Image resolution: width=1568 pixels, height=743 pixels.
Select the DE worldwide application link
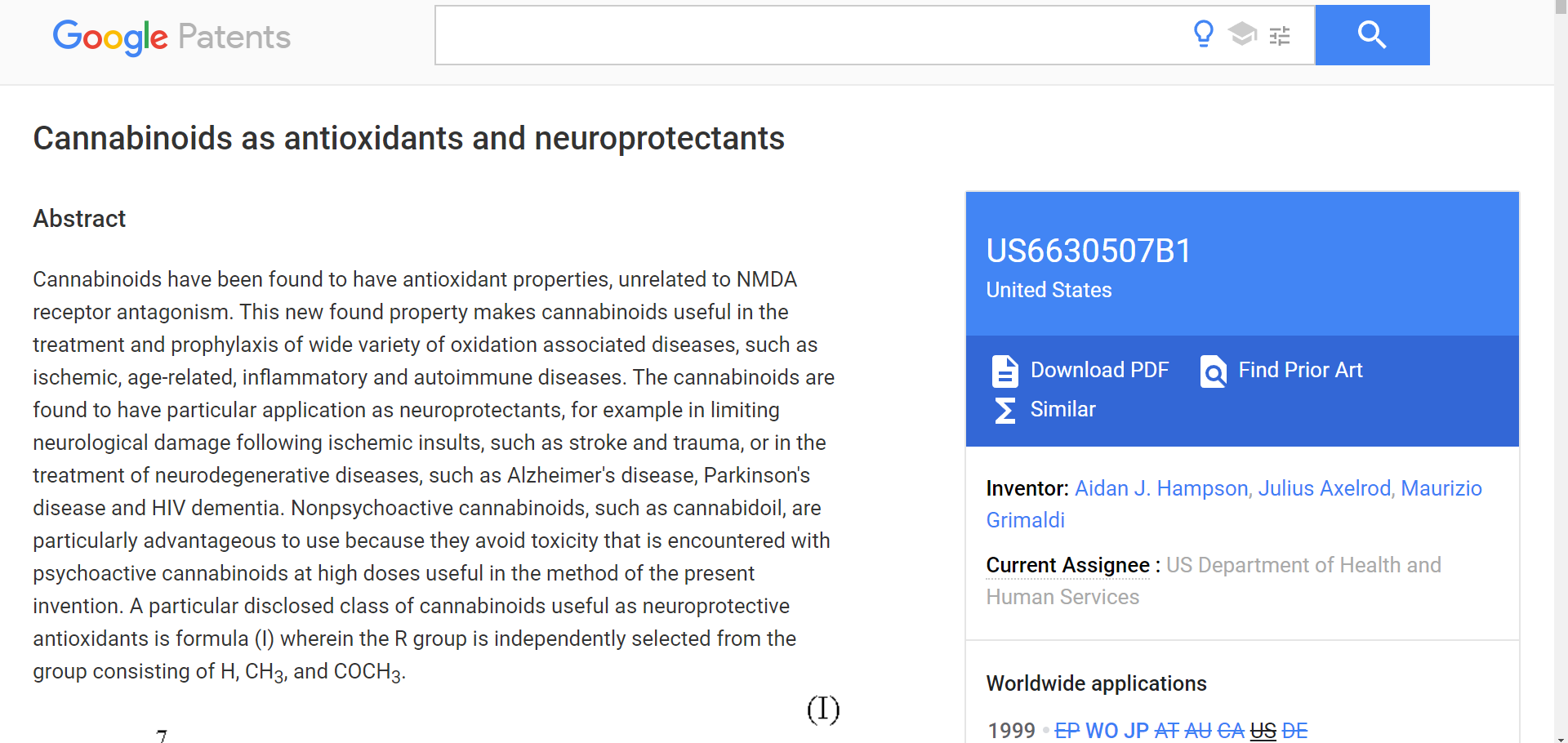[x=1294, y=730]
